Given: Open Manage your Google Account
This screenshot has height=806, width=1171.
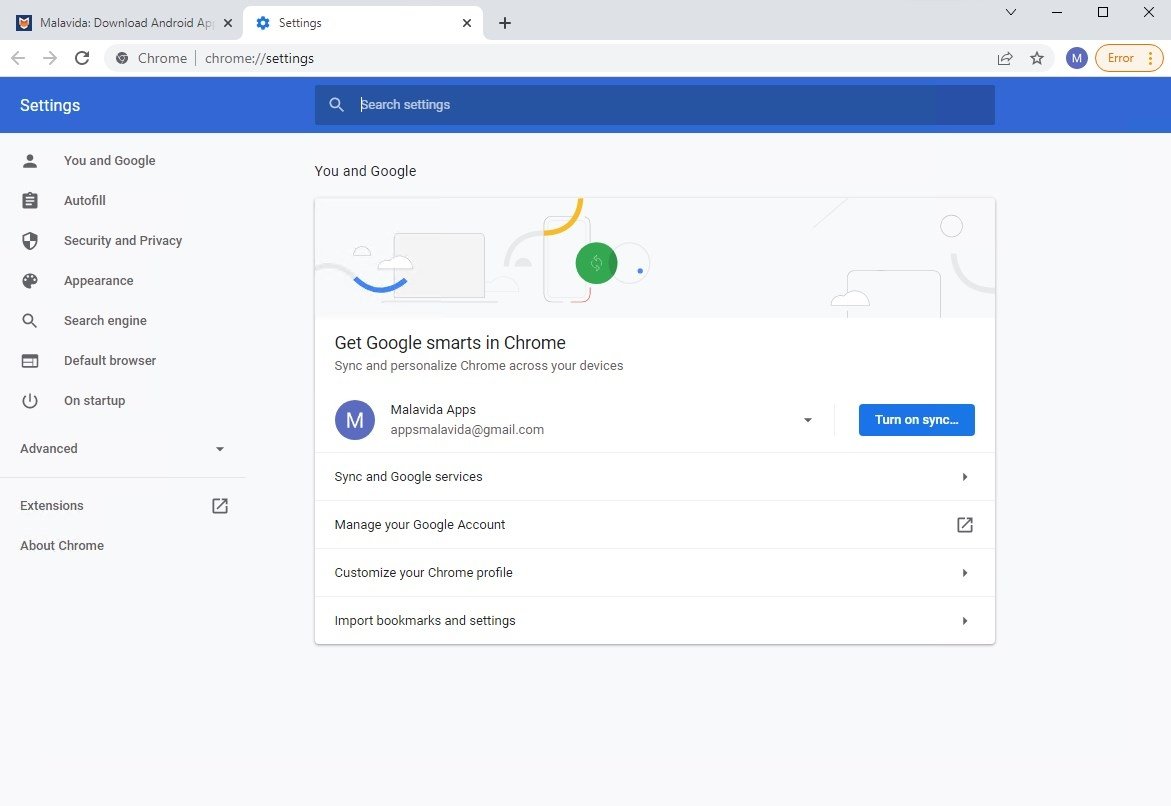Looking at the screenshot, I should pos(654,524).
